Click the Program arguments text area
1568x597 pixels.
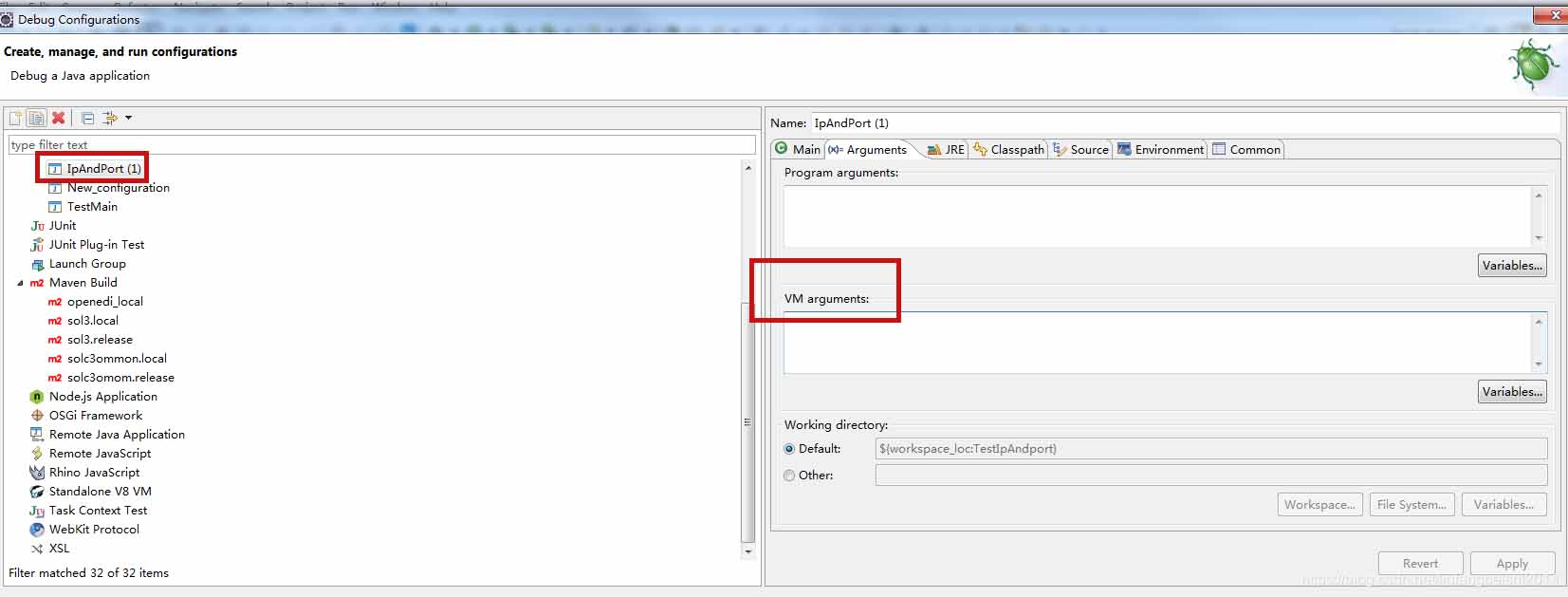1157,216
